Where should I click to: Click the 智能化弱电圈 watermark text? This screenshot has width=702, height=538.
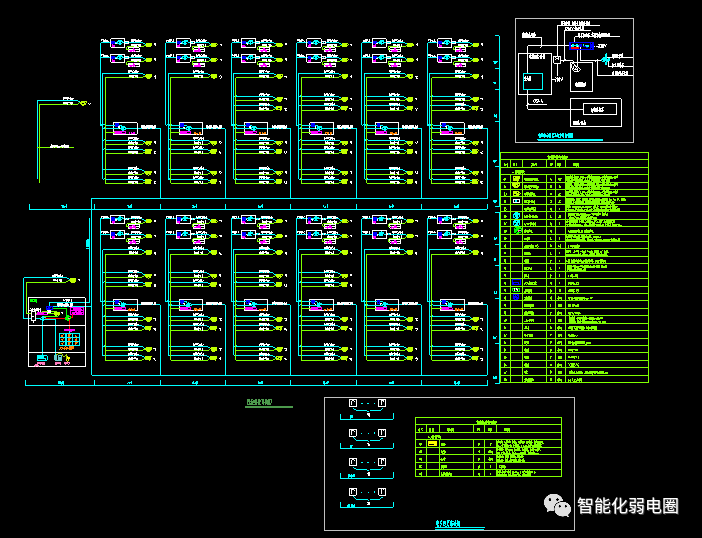coord(628,506)
